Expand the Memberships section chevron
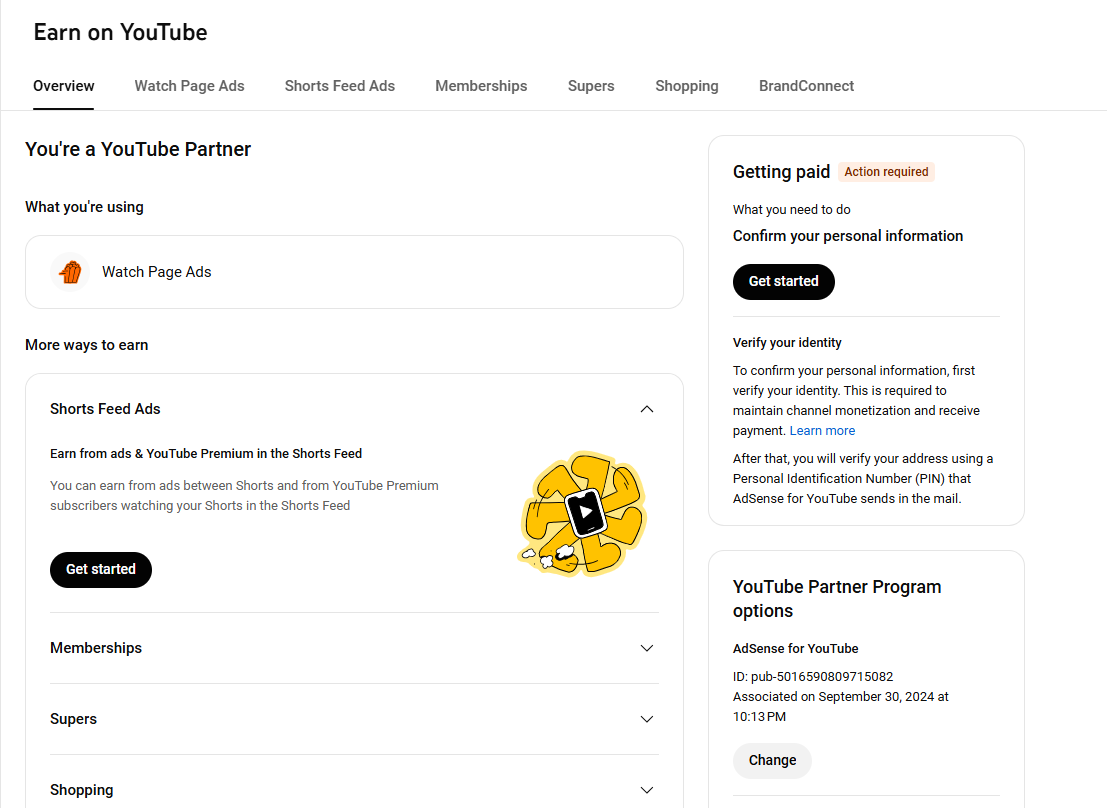 tap(647, 648)
